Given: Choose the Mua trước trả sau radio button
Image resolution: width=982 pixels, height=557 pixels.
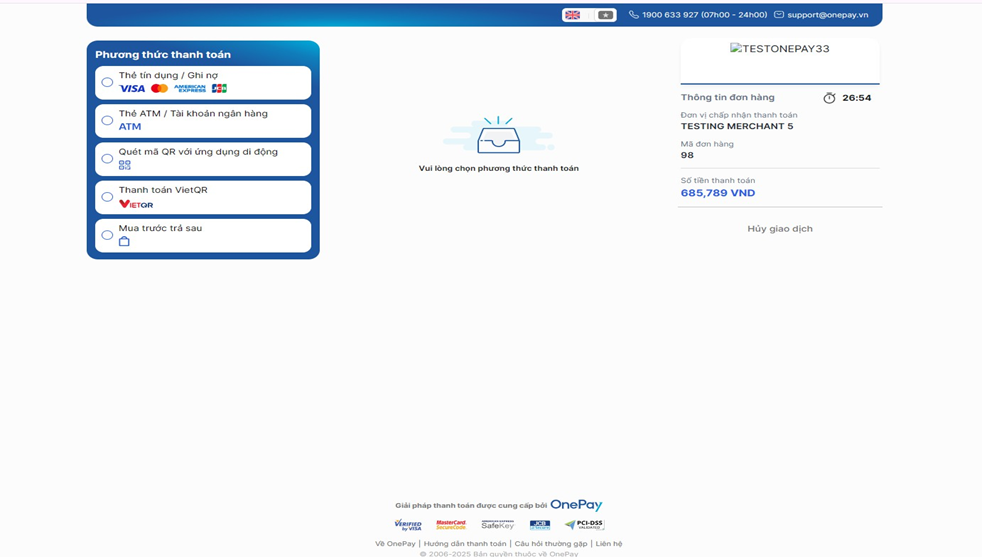Looking at the screenshot, I should pyautogui.click(x=107, y=235).
